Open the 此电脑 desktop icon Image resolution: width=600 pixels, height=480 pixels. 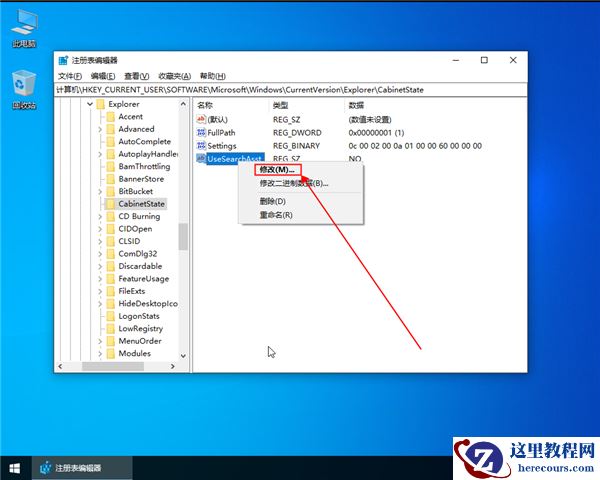tap(24, 28)
